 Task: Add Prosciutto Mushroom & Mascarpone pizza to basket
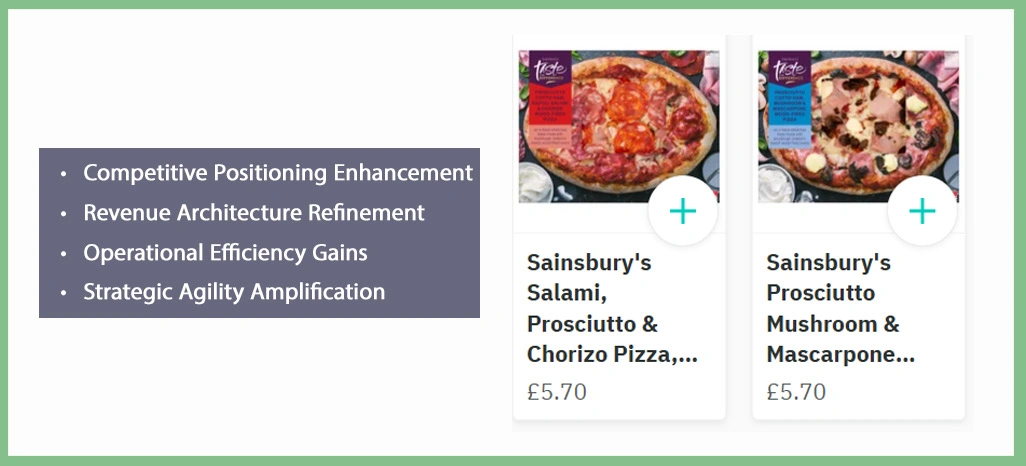click(921, 211)
